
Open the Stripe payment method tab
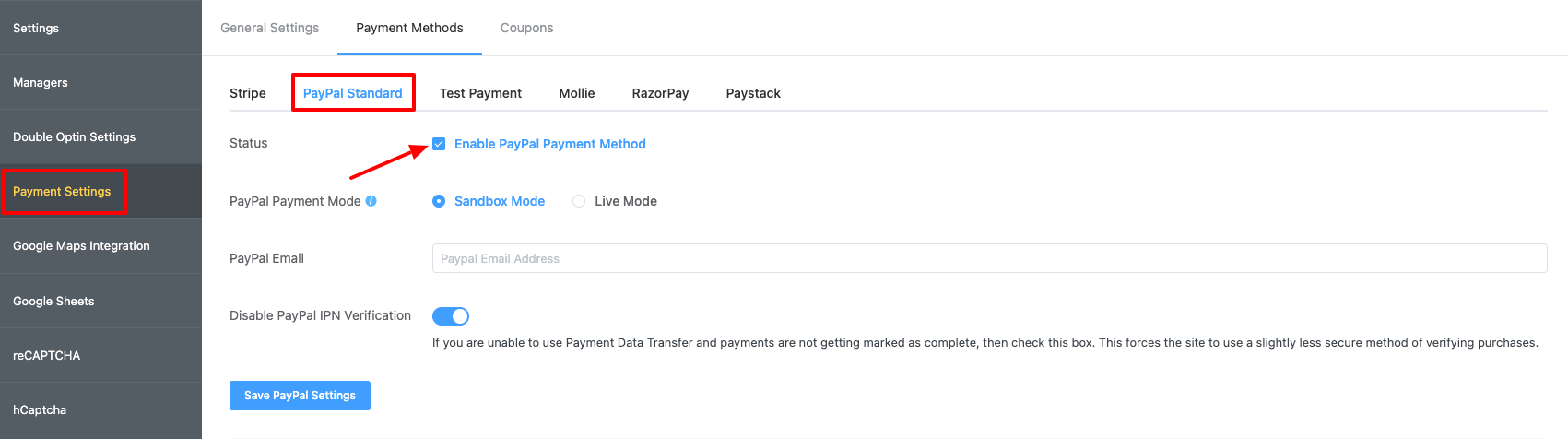(x=248, y=93)
